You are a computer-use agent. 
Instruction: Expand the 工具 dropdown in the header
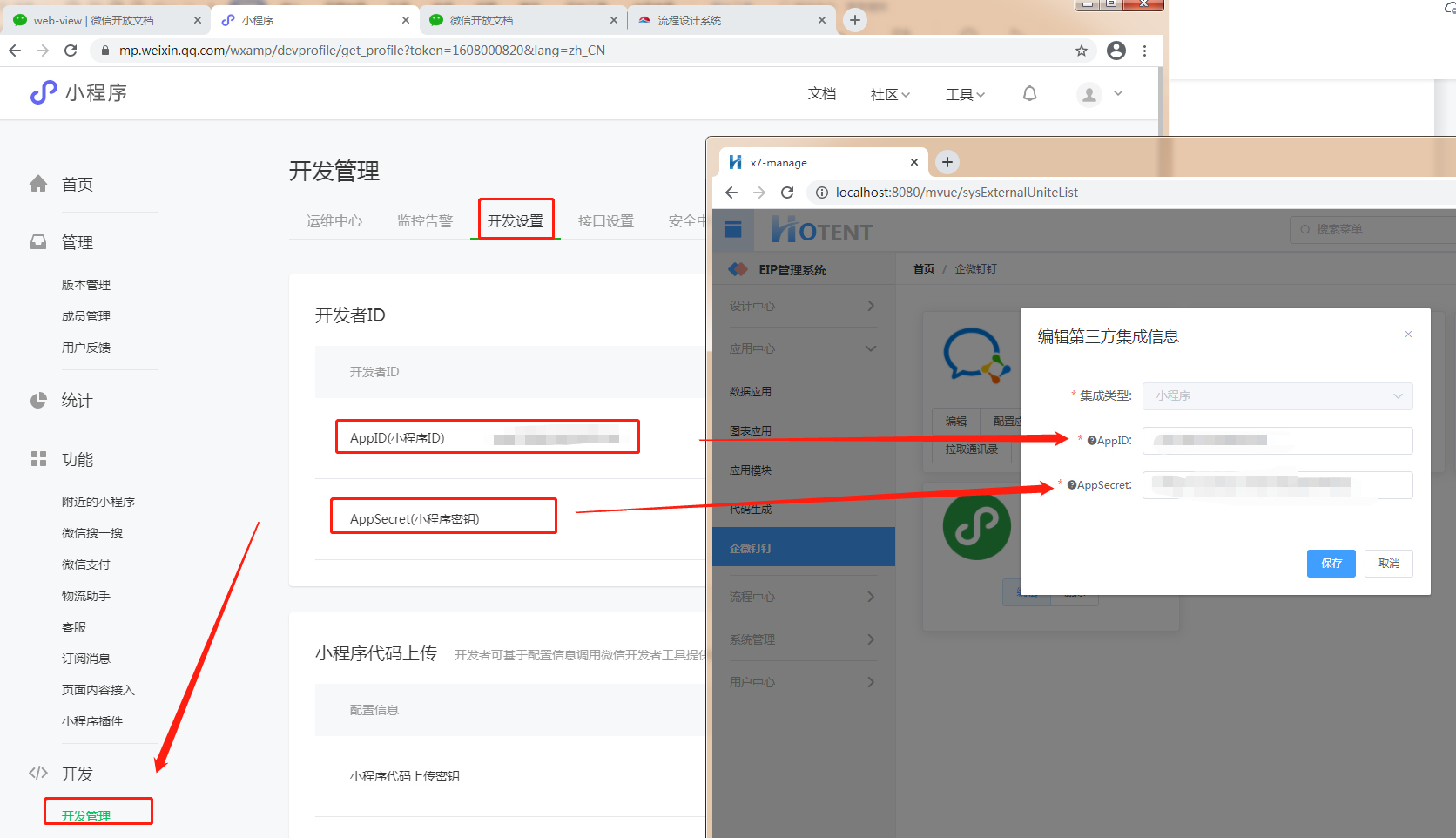(x=965, y=94)
